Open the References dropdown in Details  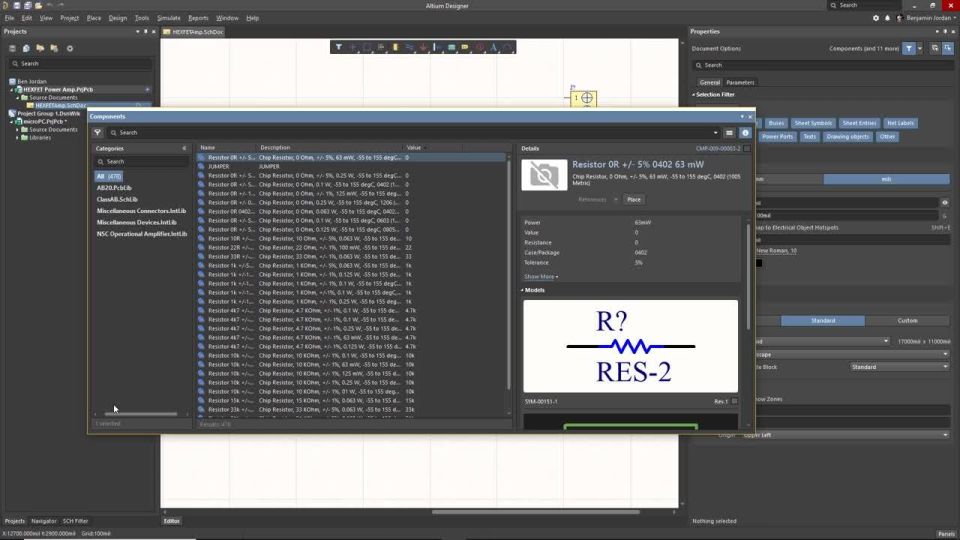[598, 200]
